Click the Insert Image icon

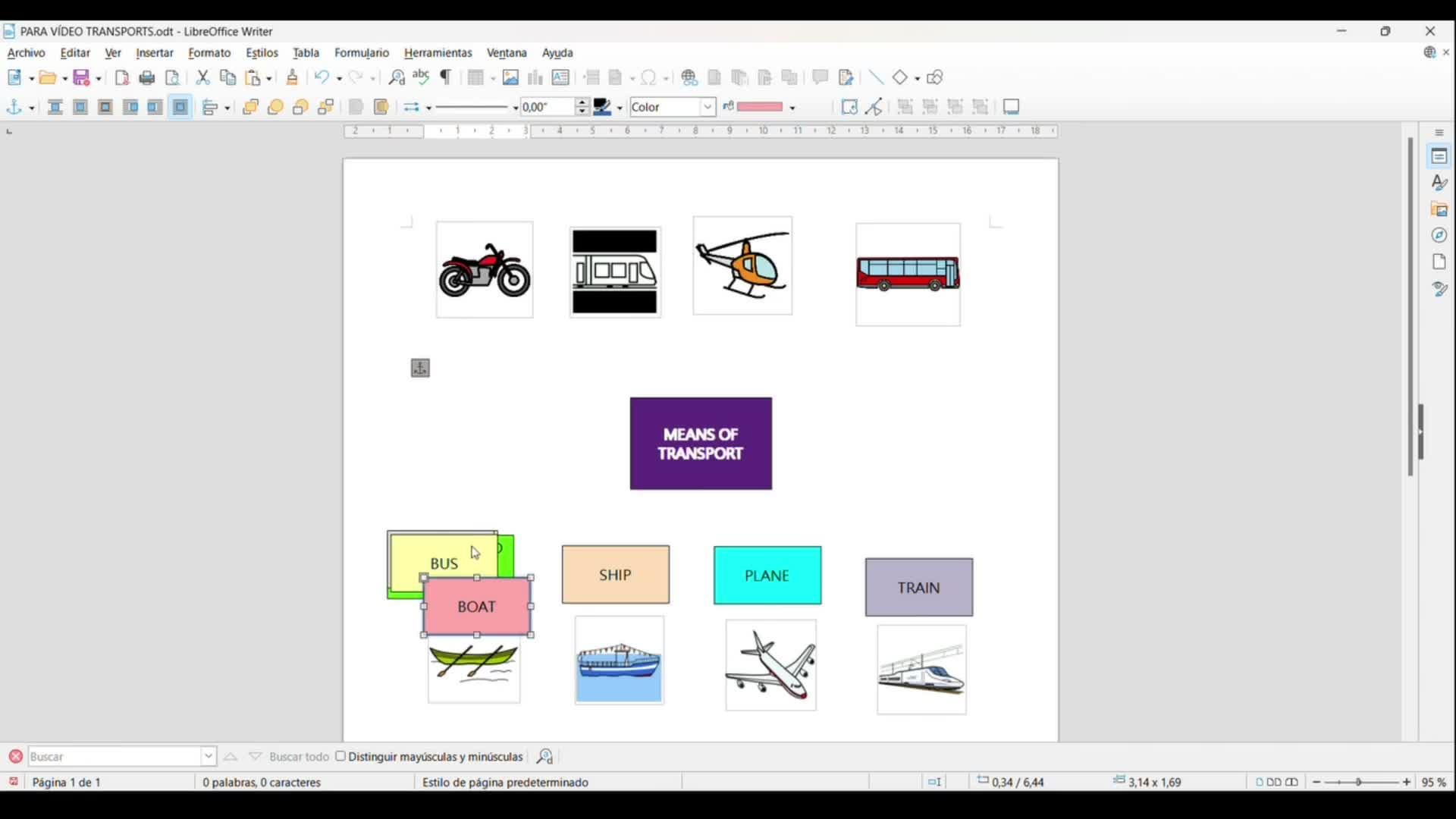(x=510, y=78)
